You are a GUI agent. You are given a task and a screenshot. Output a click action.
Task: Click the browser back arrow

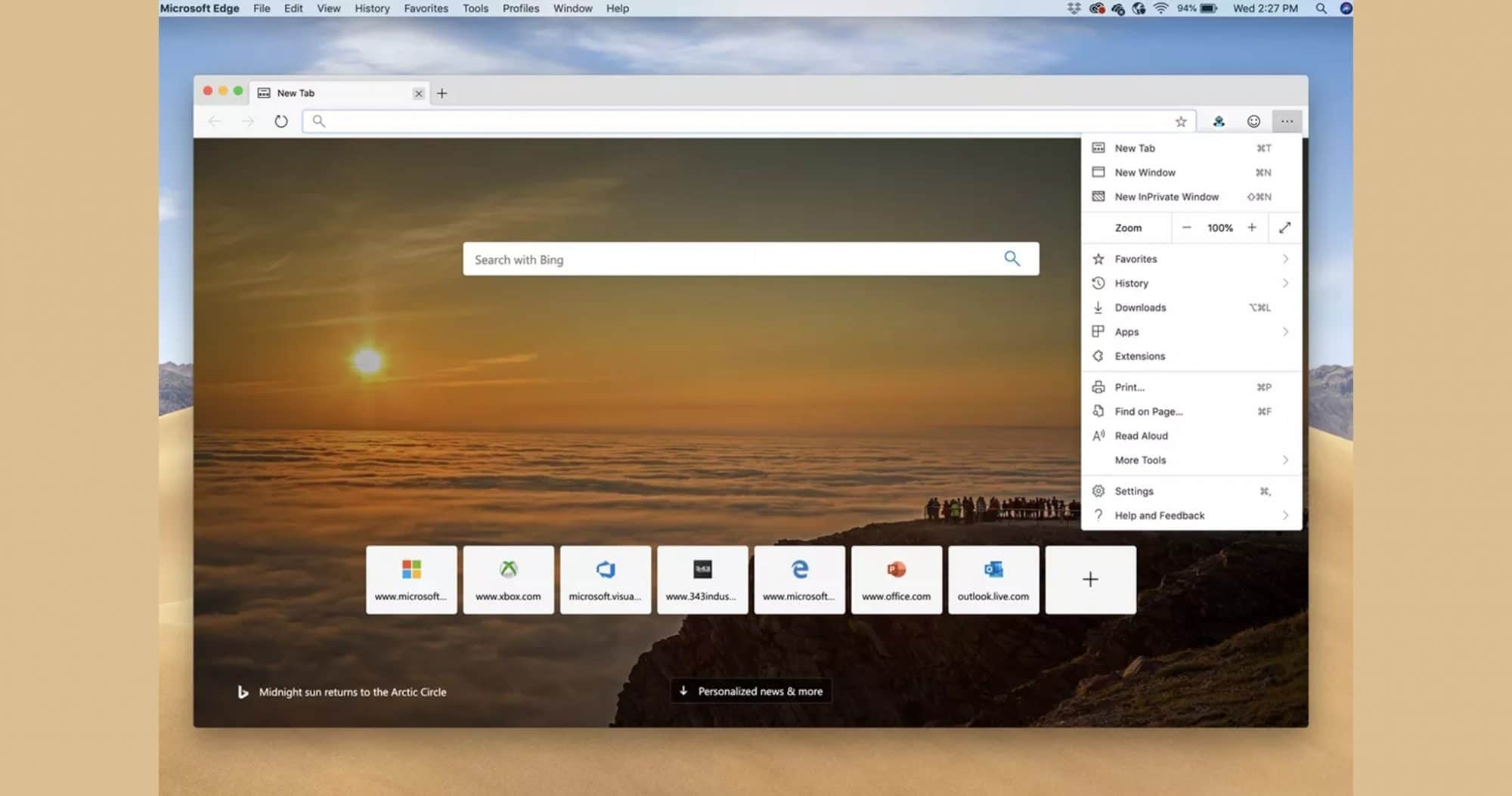[215, 121]
